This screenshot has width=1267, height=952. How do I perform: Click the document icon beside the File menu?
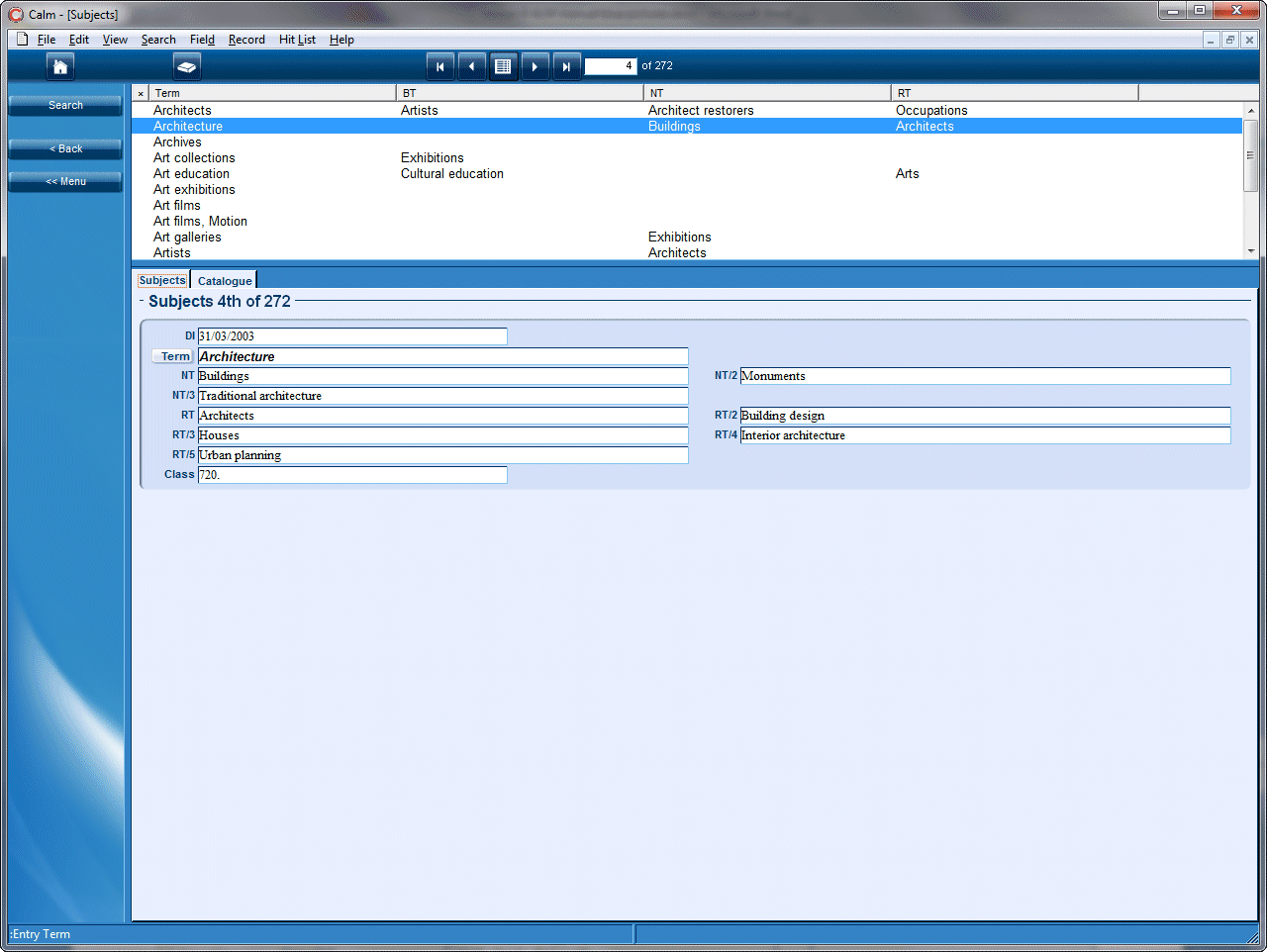[21, 39]
